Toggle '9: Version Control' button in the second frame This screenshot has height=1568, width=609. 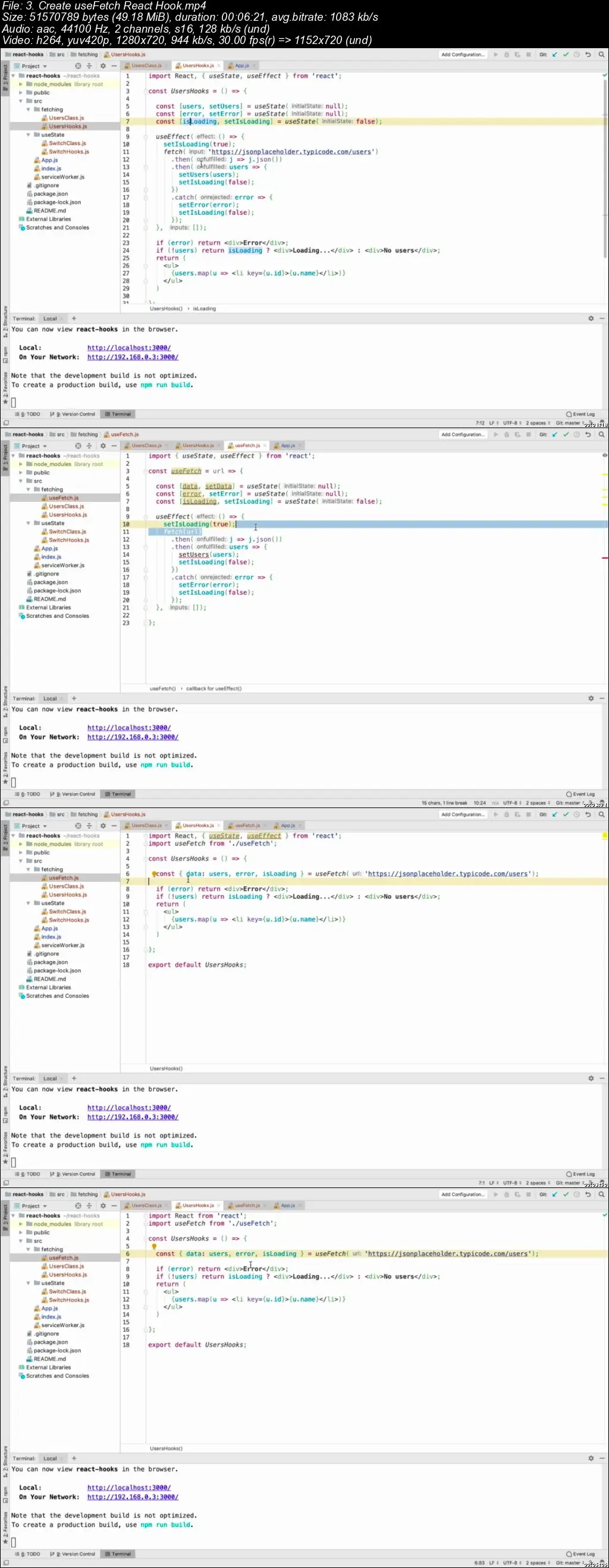click(73, 794)
